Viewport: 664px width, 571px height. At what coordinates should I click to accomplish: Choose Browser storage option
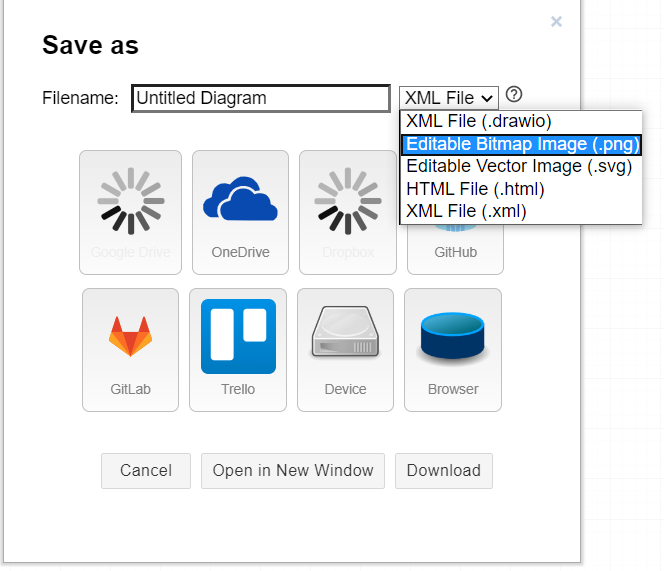pos(453,349)
